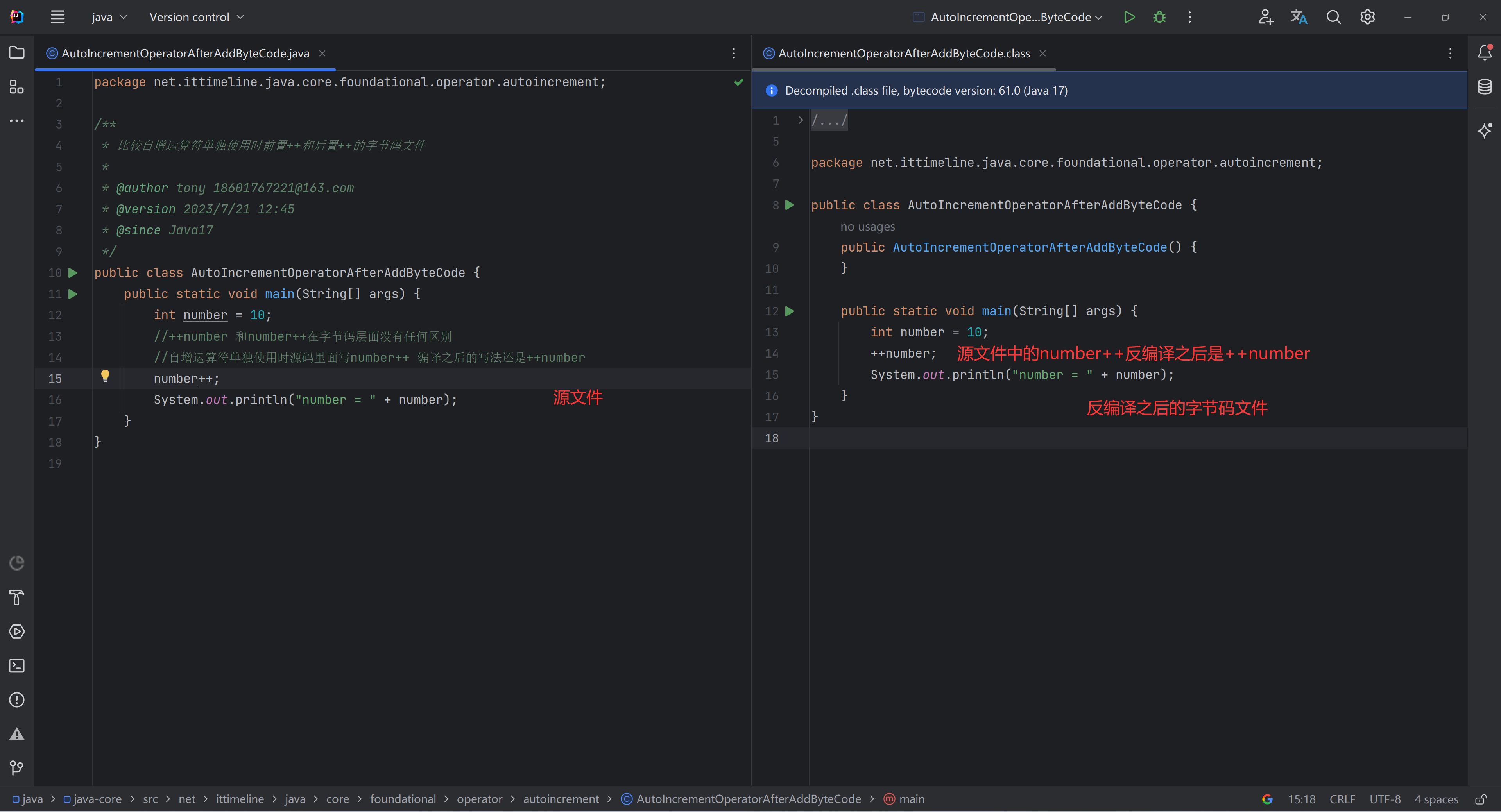
Task: Expand the folded /.../ comment in decompiled file
Action: [x=800, y=120]
